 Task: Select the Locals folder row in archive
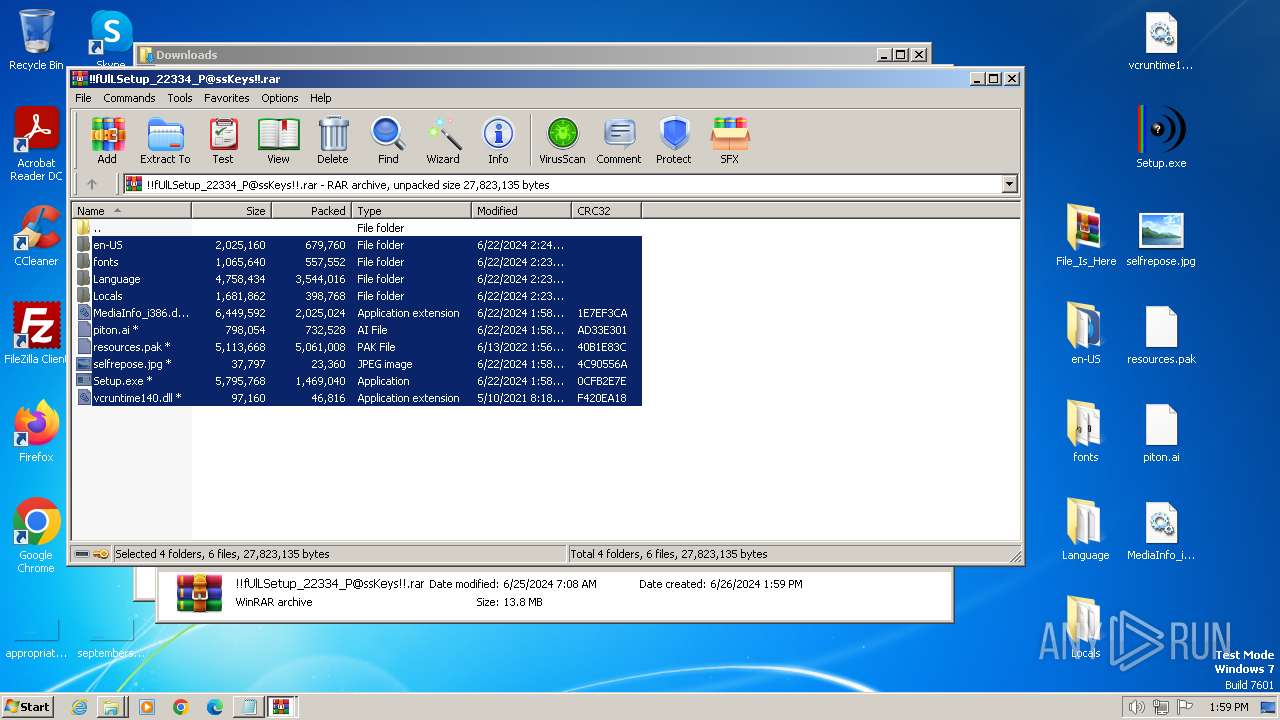coord(357,296)
